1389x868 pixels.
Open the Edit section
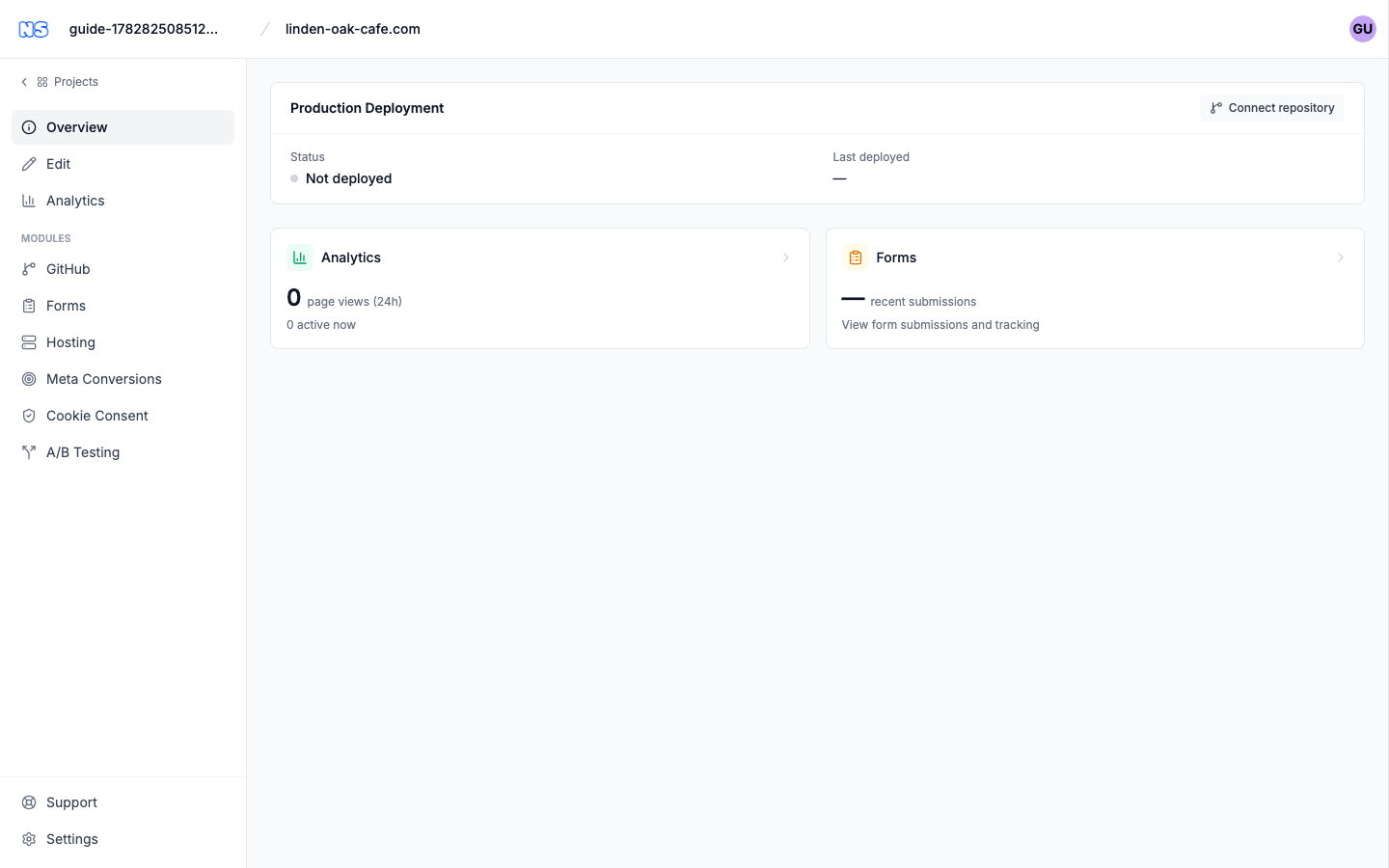point(123,164)
